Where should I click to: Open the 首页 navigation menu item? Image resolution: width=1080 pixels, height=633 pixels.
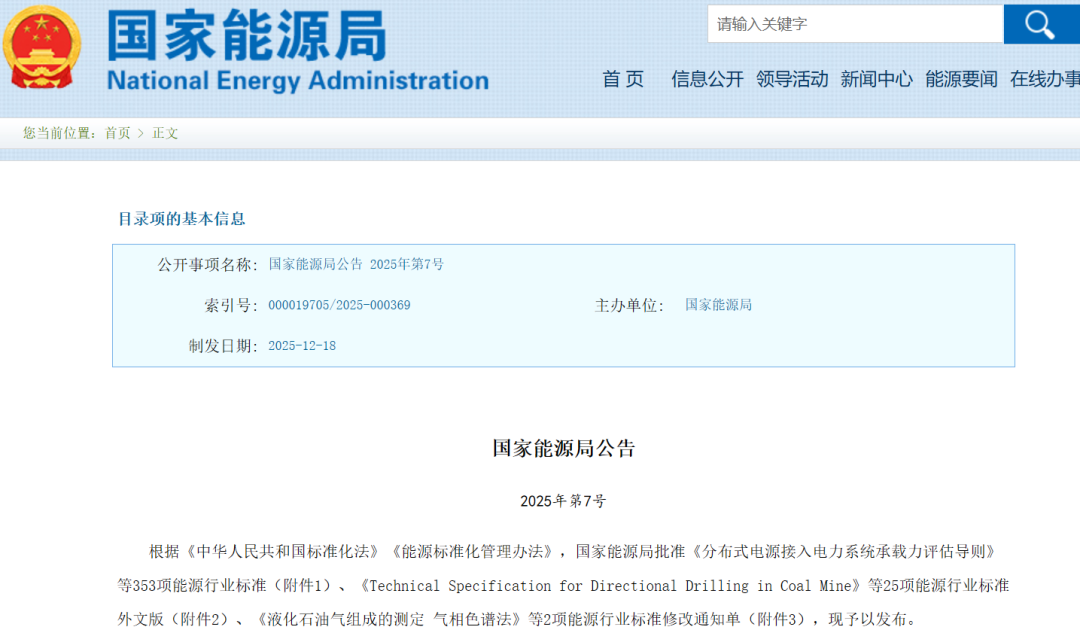click(x=624, y=79)
